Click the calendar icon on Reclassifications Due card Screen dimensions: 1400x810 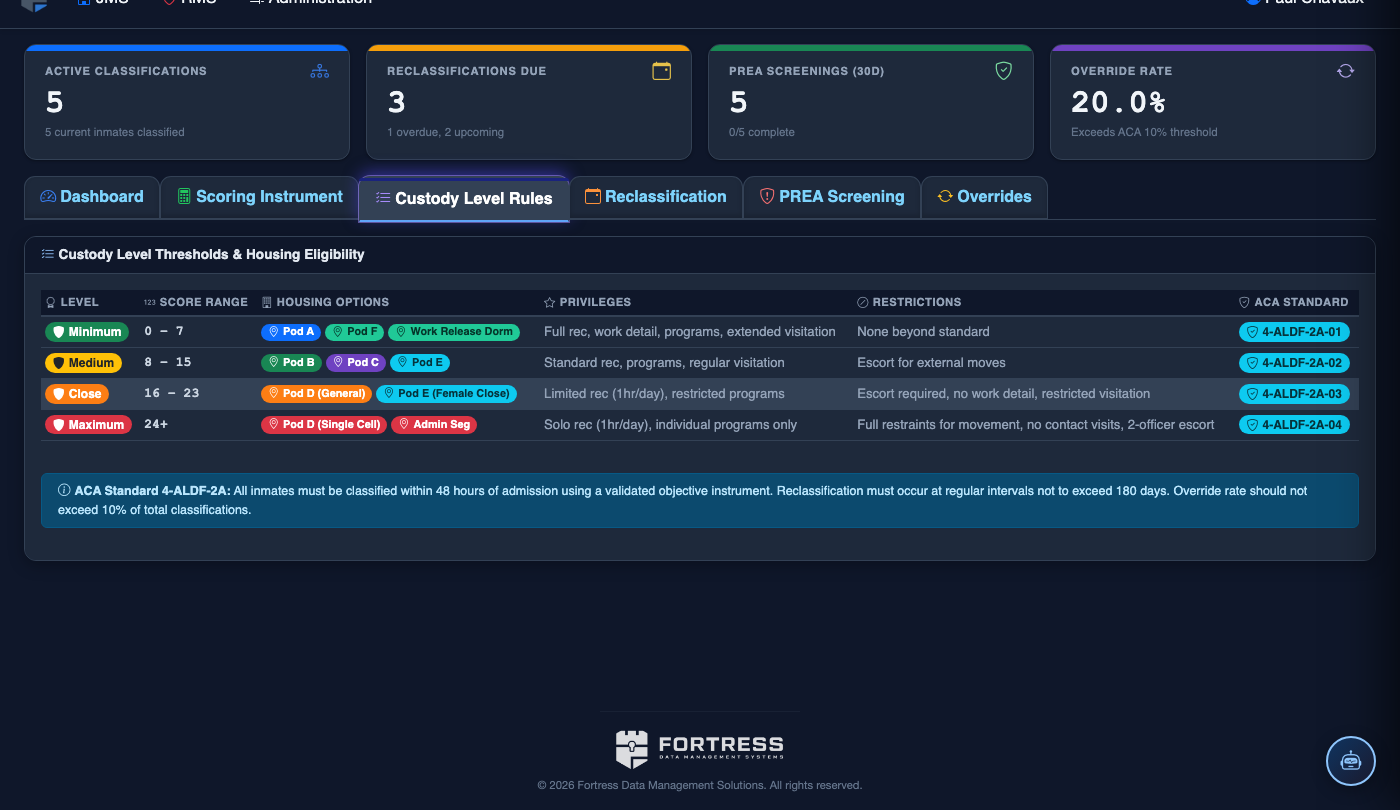coord(661,71)
